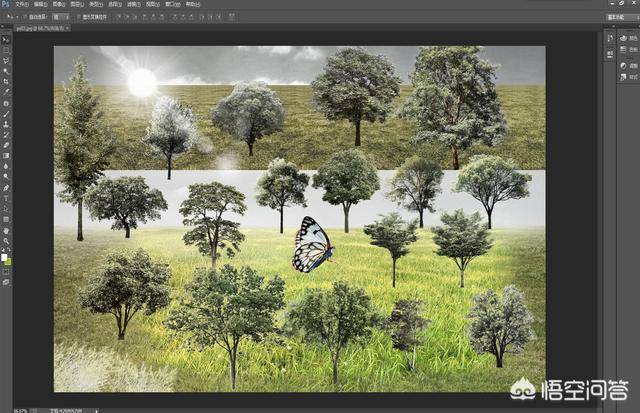This screenshot has width=640, height=413.
Task: Click the foreground color swatch
Action: (5, 258)
